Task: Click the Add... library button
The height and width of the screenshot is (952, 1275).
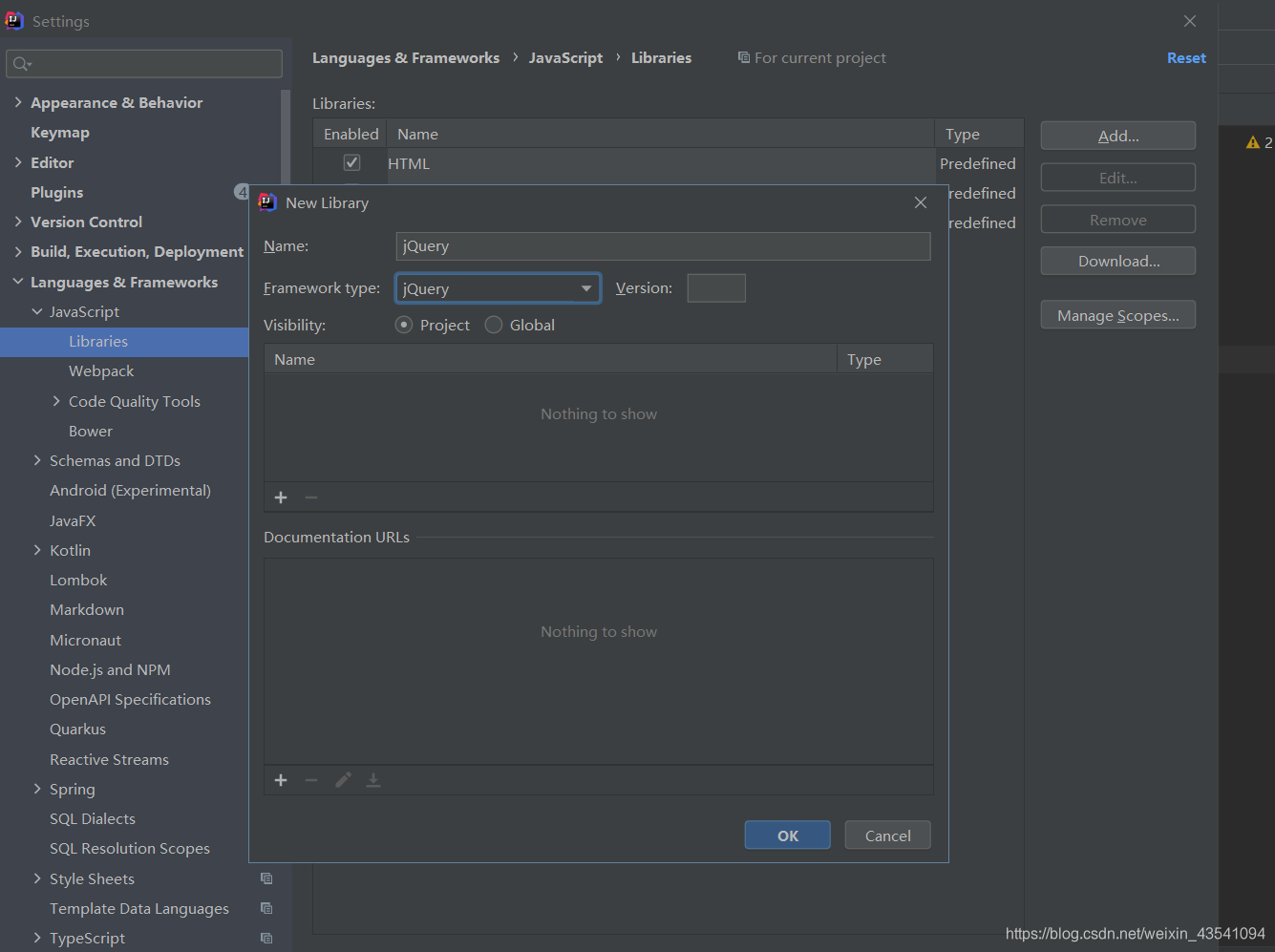Action: [x=1118, y=136]
